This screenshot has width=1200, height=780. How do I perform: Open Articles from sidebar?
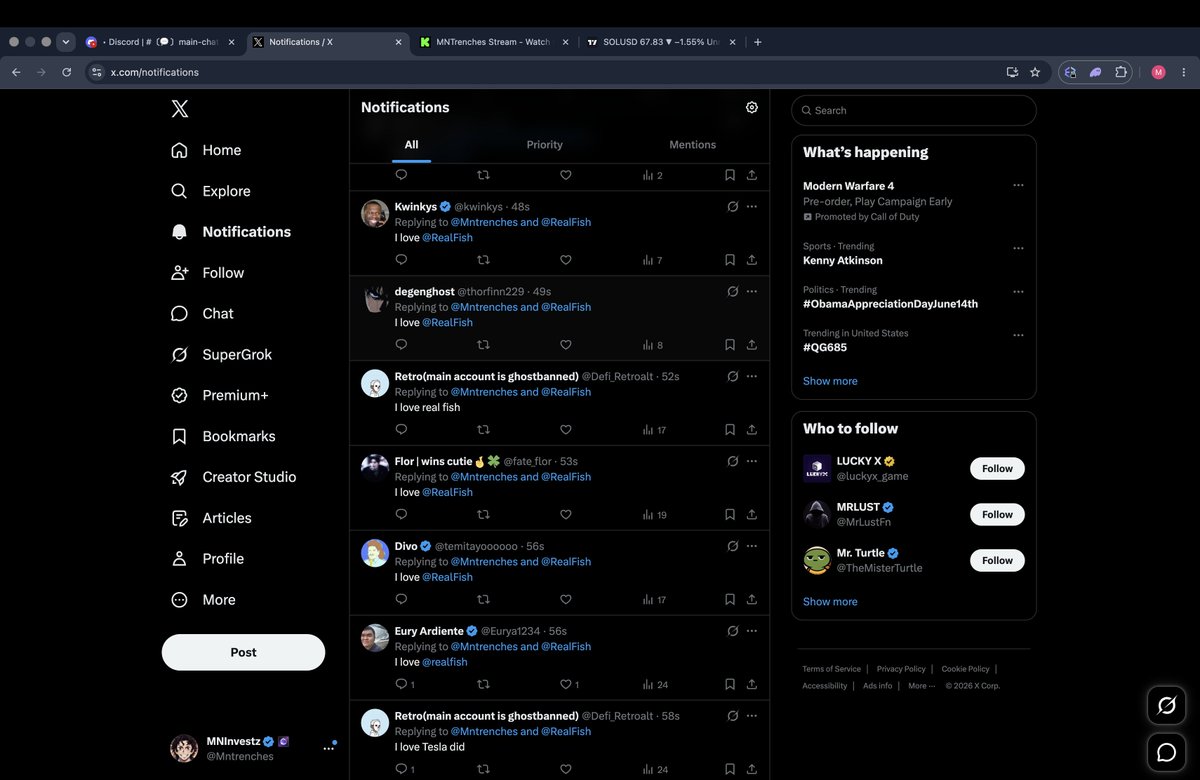point(211,518)
